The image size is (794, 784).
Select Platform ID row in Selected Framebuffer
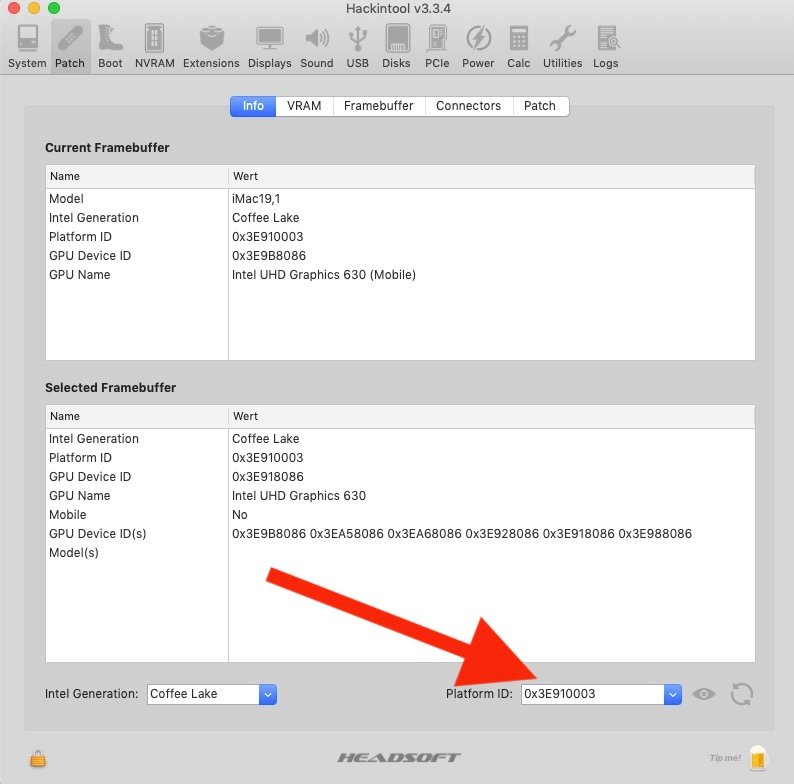[400, 458]
